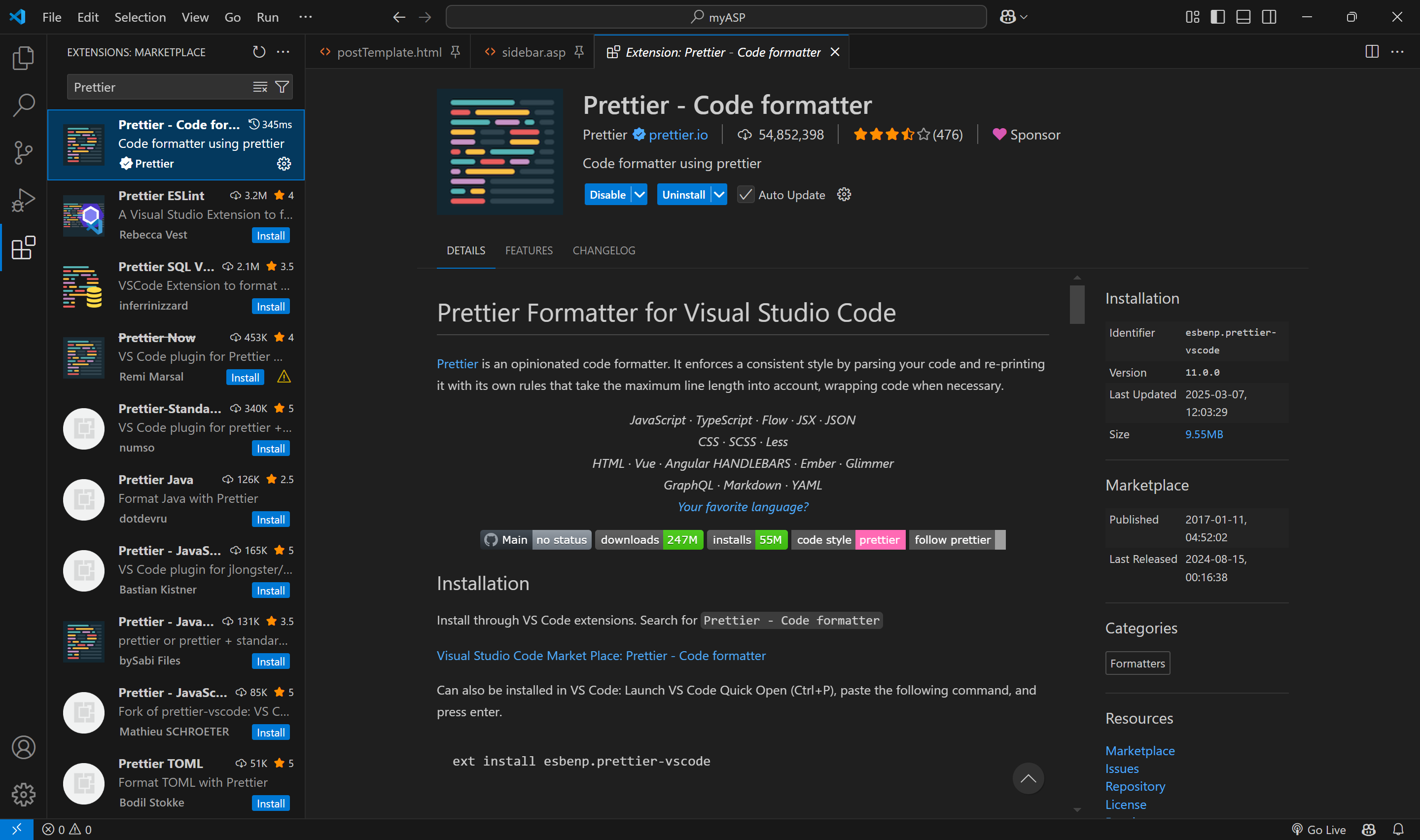Open notifications bell in status bar
The width and height of the screenshot is (1420, 840).
click(1398, 829)
